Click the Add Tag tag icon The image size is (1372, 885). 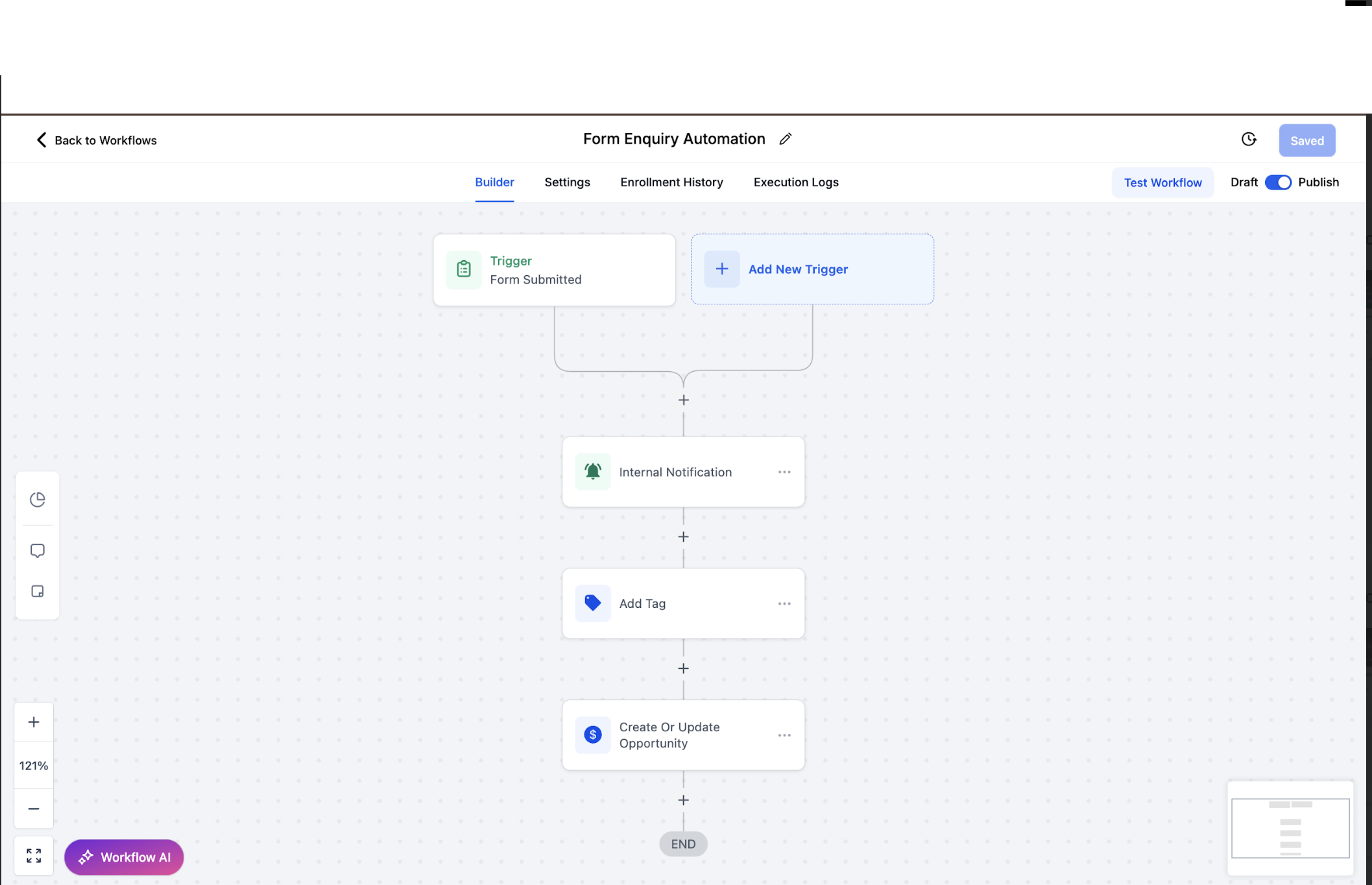coord(592,603)
